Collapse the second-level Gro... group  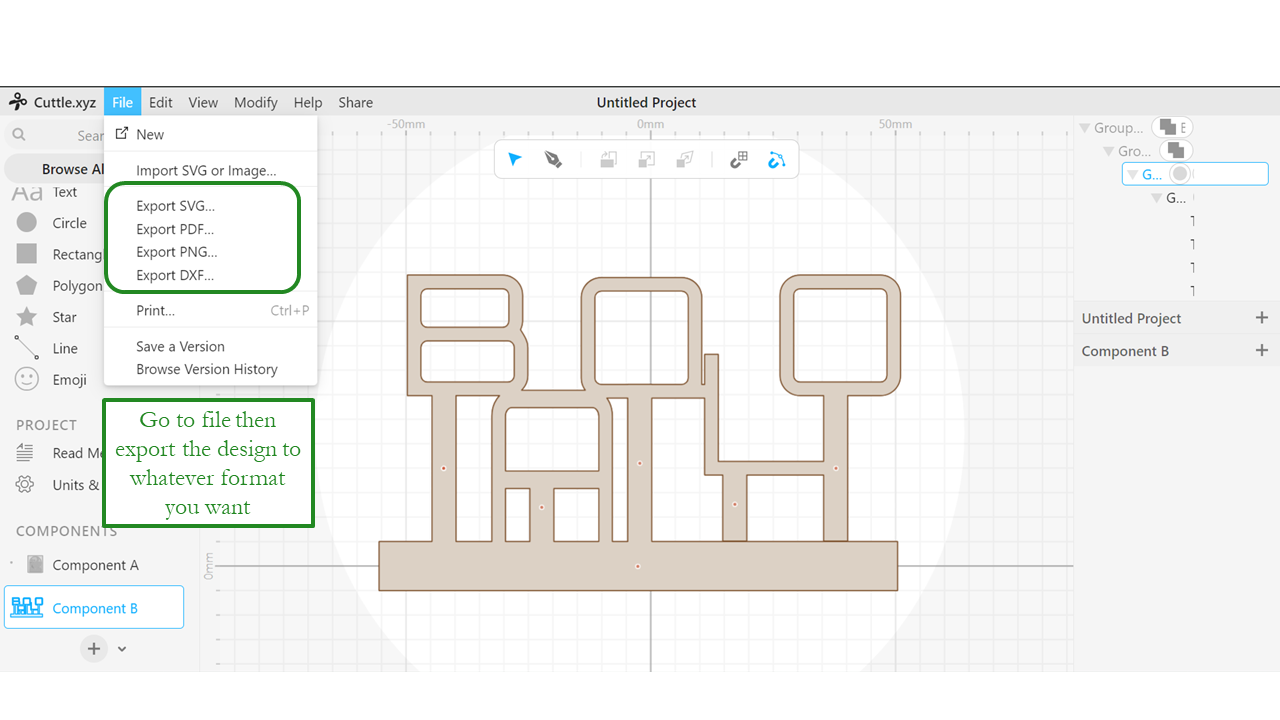[x=1108, y=151]
